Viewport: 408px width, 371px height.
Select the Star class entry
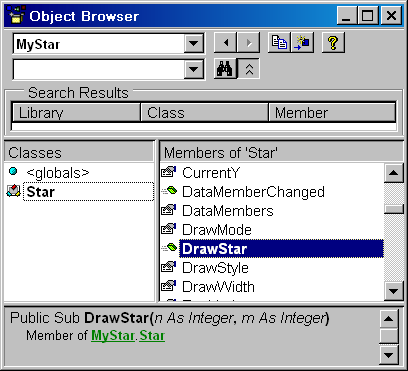[x=88, y=192]
